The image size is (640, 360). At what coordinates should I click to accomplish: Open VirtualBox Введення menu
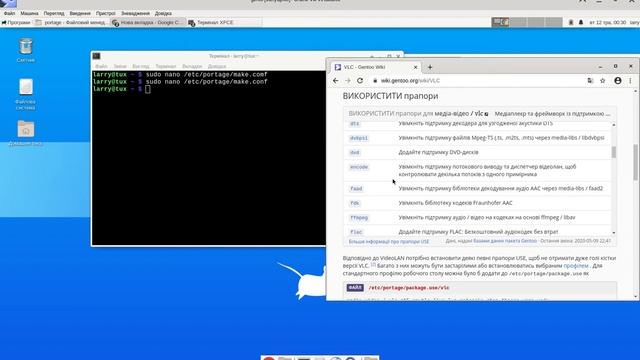click(x=80, y=13)
